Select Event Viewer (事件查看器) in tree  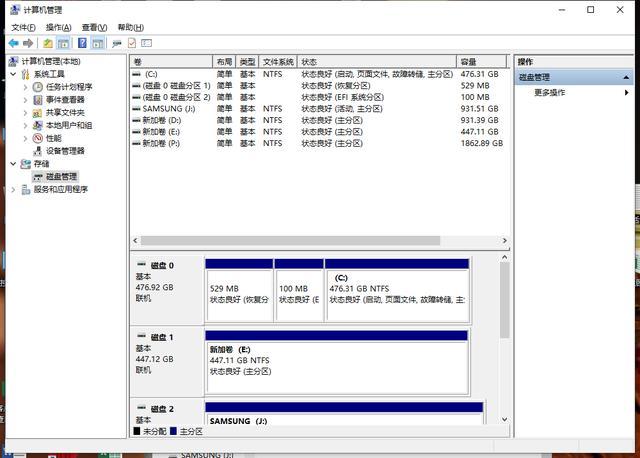[x=64, y=100]
